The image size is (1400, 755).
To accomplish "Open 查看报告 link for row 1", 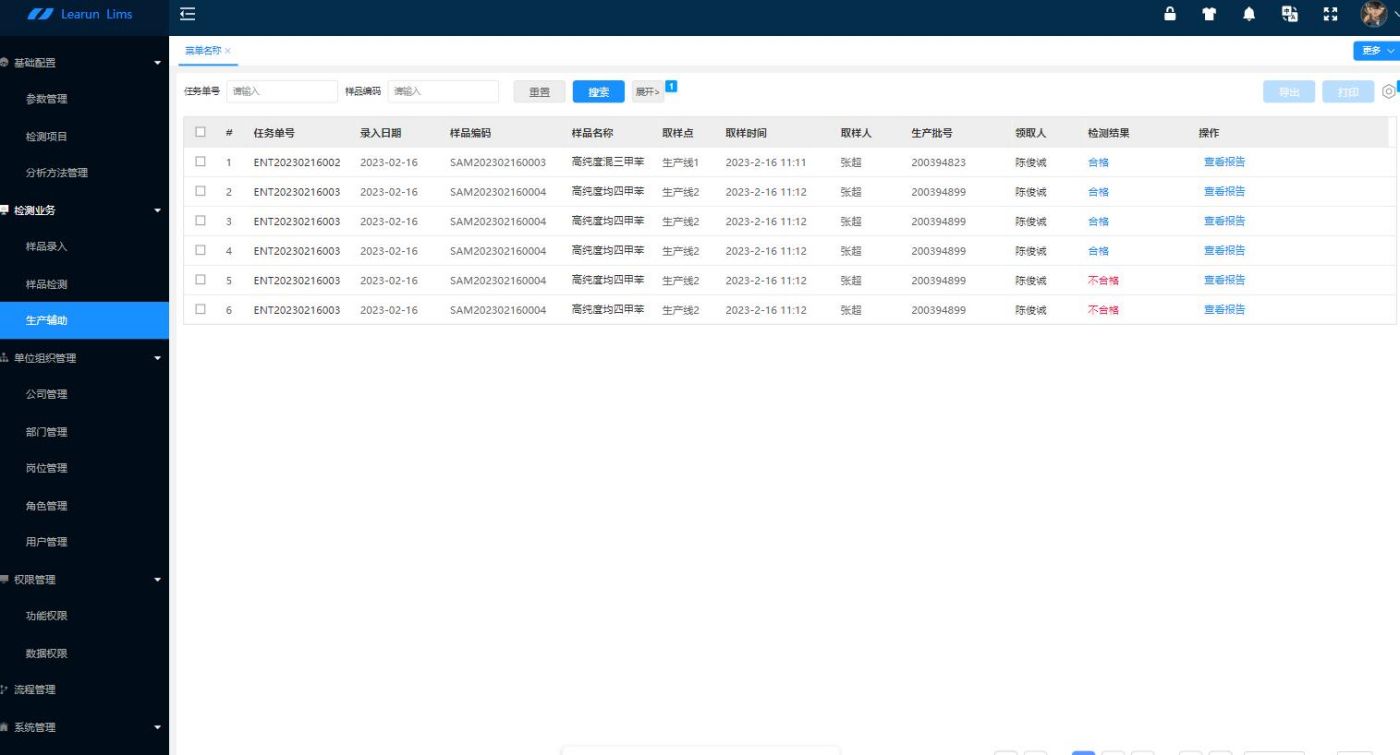I will click(1224, 162).
